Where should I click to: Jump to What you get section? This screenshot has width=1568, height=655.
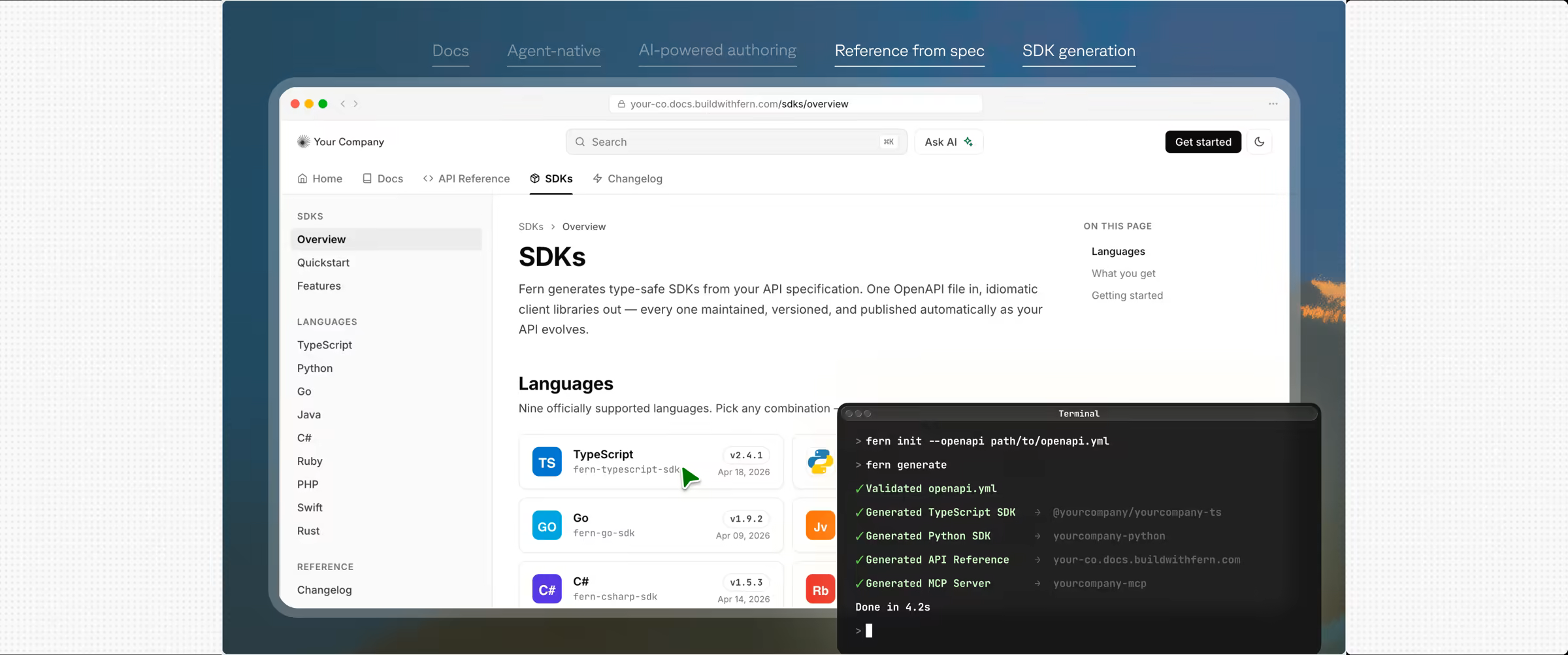(1123, 273)
